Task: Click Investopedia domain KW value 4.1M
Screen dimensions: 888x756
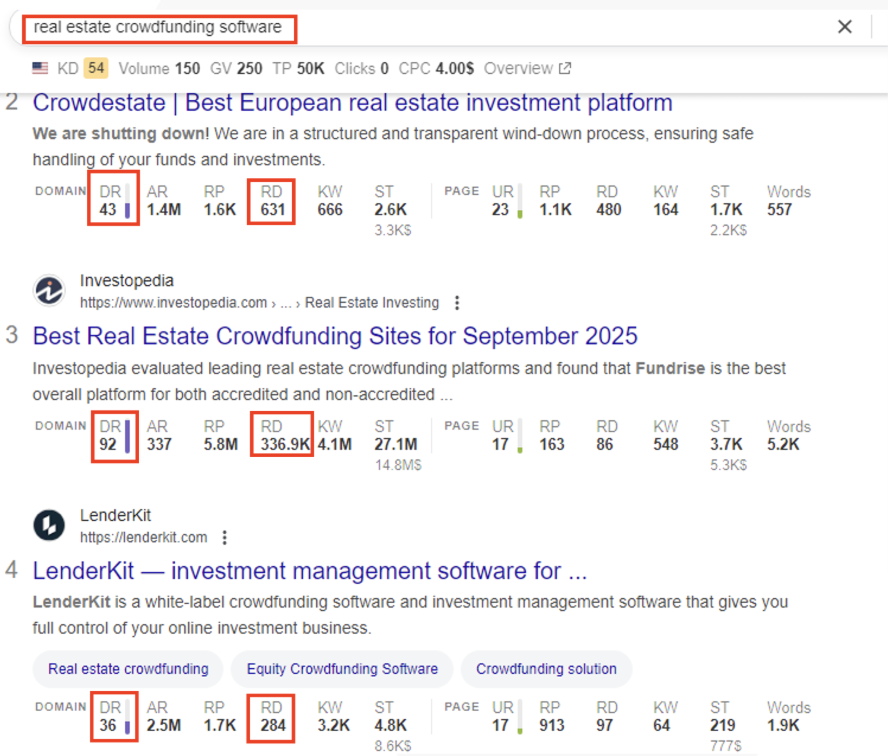Action: click(x=335, y=445)
